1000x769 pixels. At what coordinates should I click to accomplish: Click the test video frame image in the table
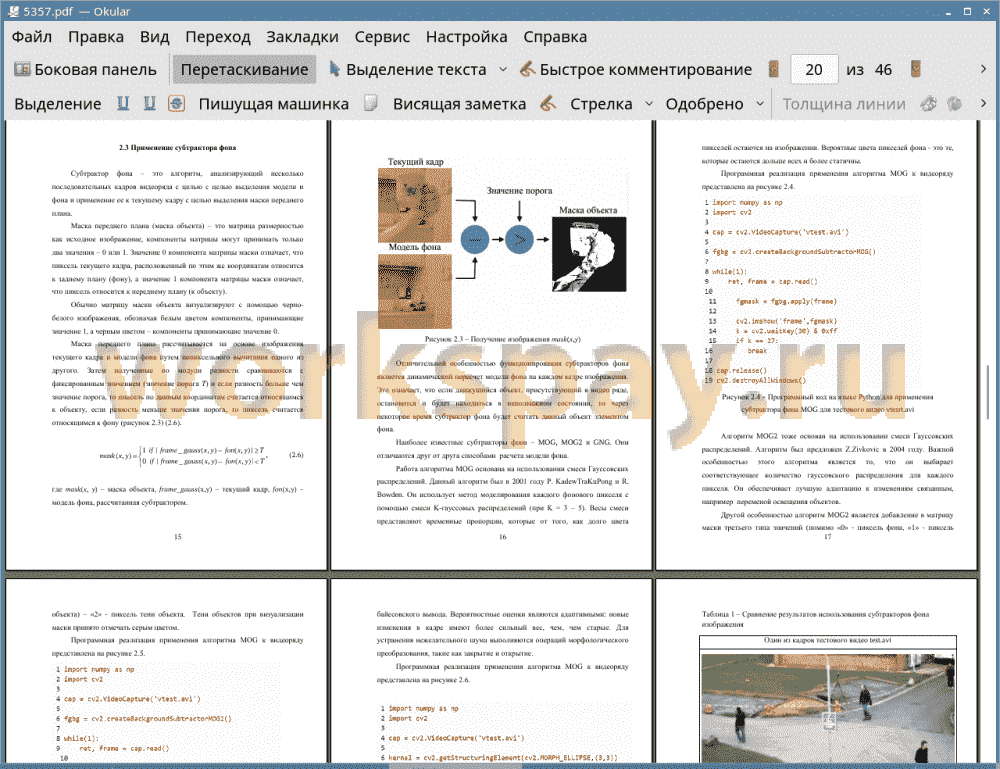828,708
